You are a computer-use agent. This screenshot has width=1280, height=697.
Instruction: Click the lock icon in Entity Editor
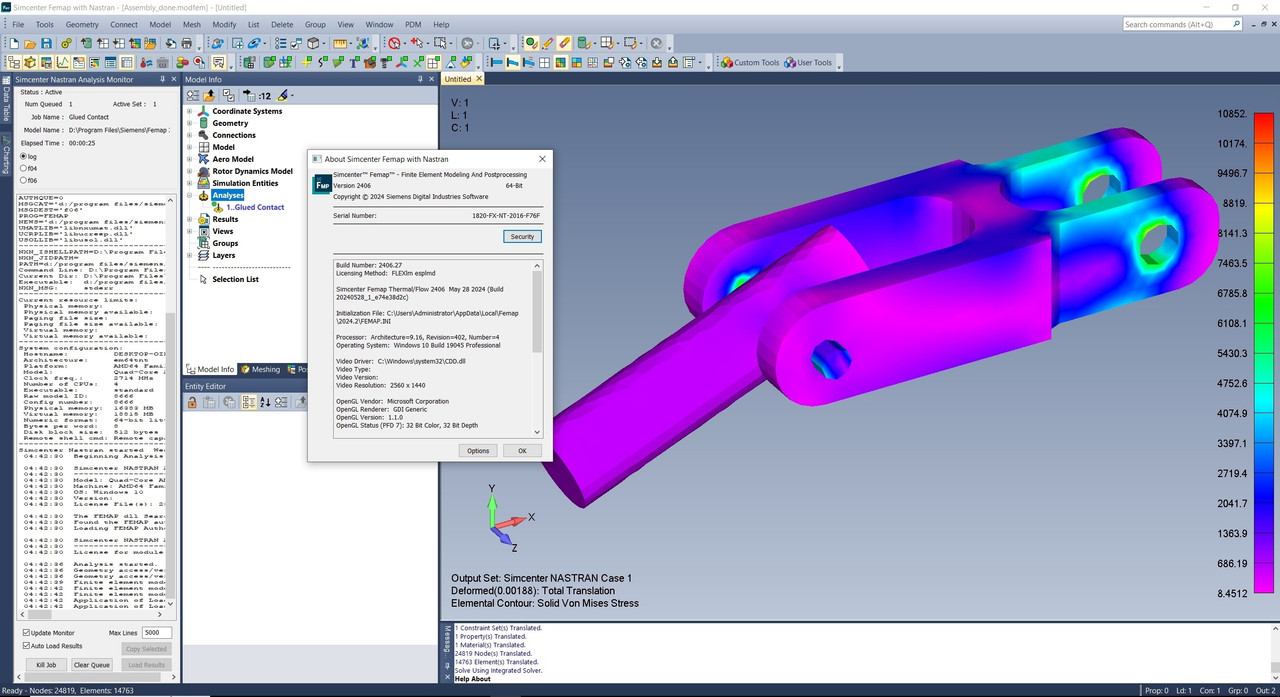pos(192,402)
